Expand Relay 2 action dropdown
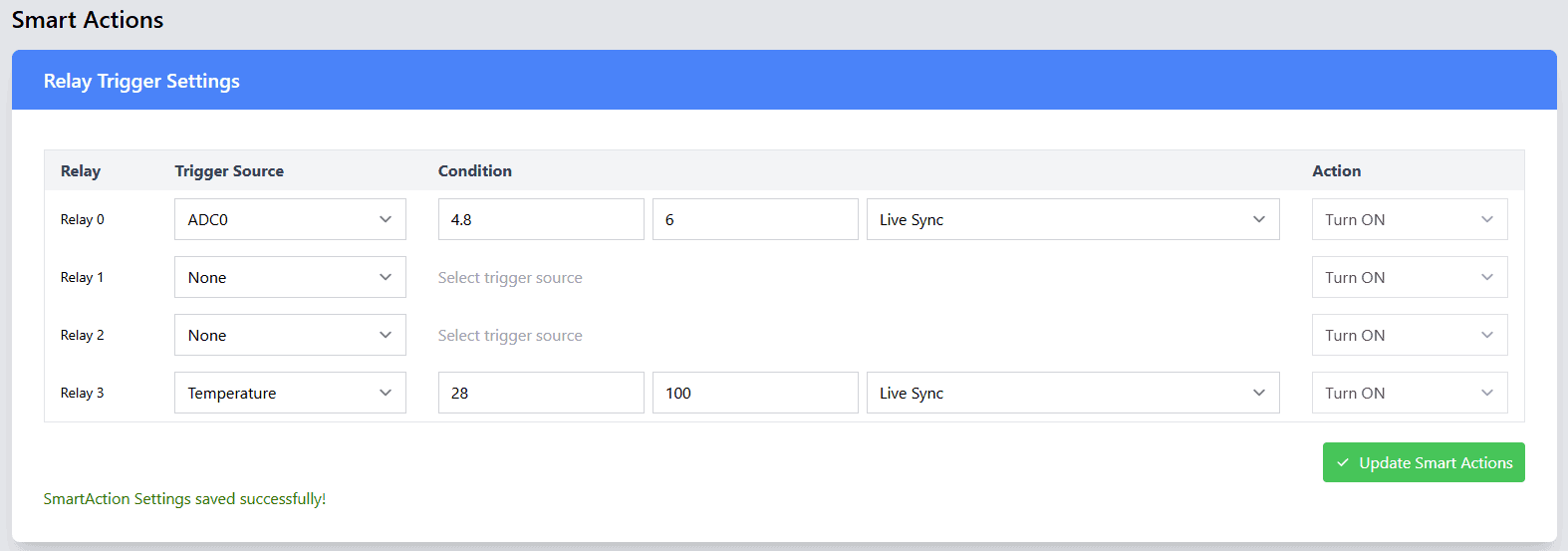Screen dimensions: 1568x551 pos(1409,335)
